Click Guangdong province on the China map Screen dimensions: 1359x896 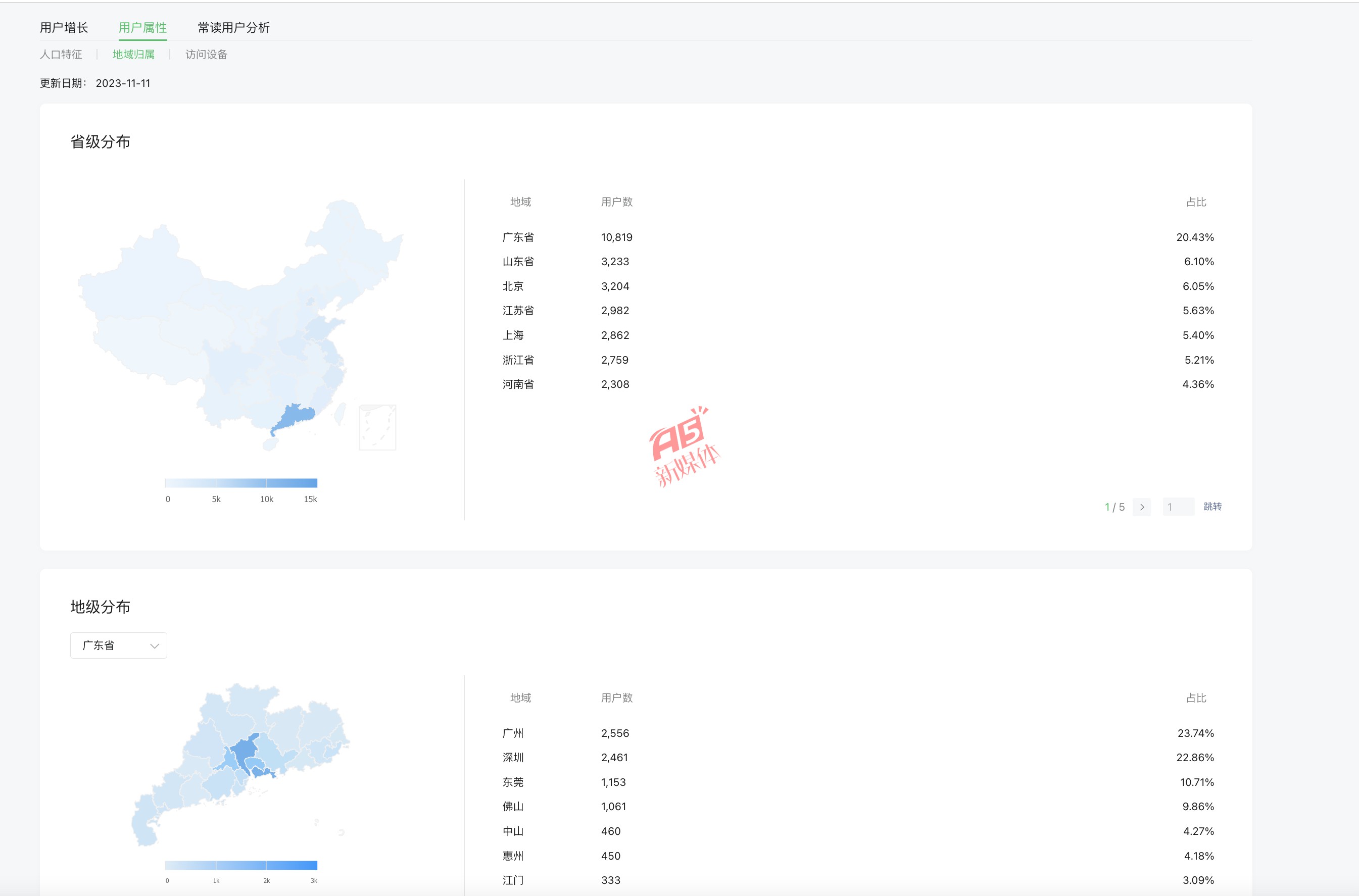[x=296, y=418]
